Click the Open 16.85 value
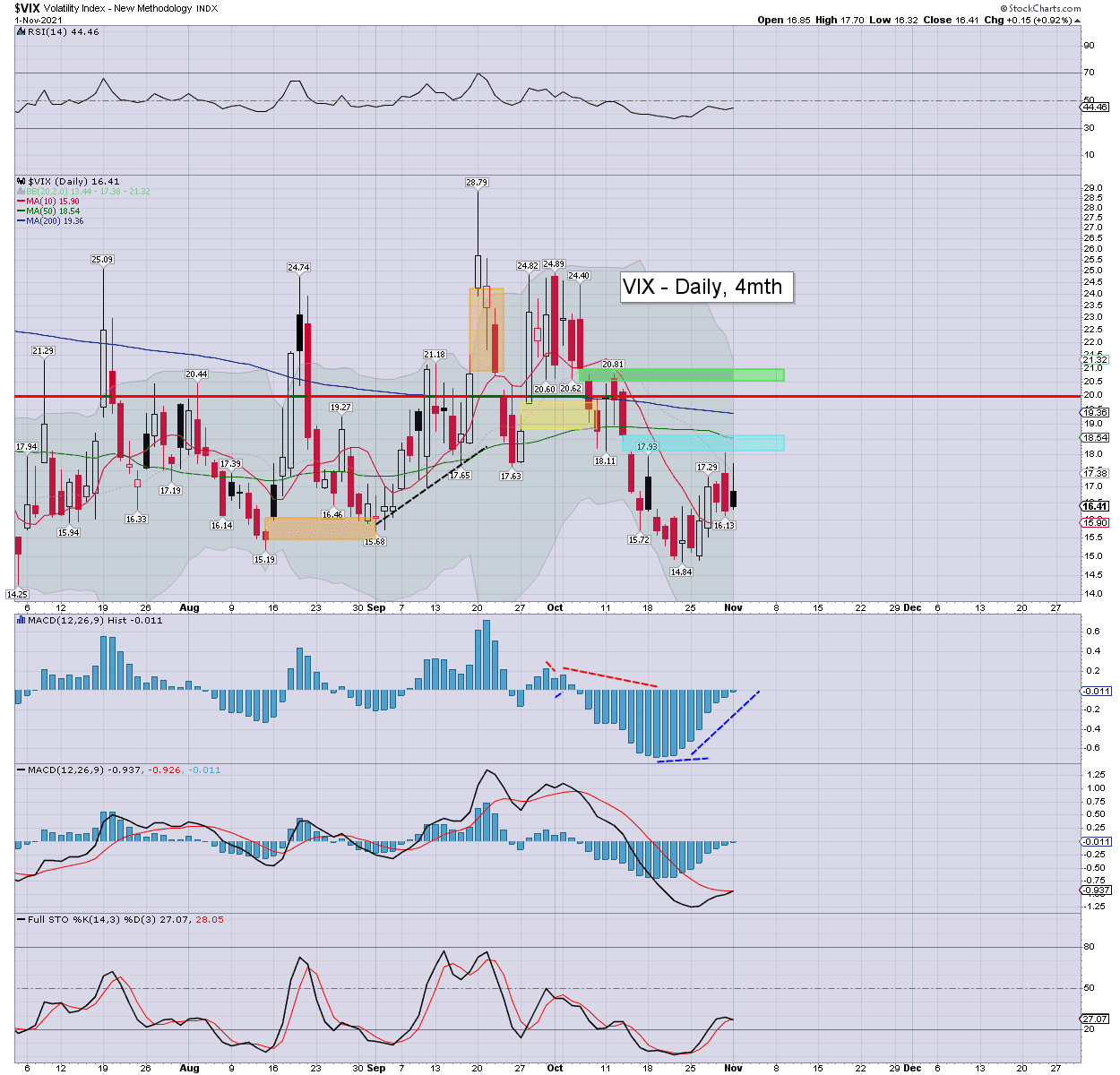Image resolution: width=1120 pixels, height=1075 pixels. [783, 20]
